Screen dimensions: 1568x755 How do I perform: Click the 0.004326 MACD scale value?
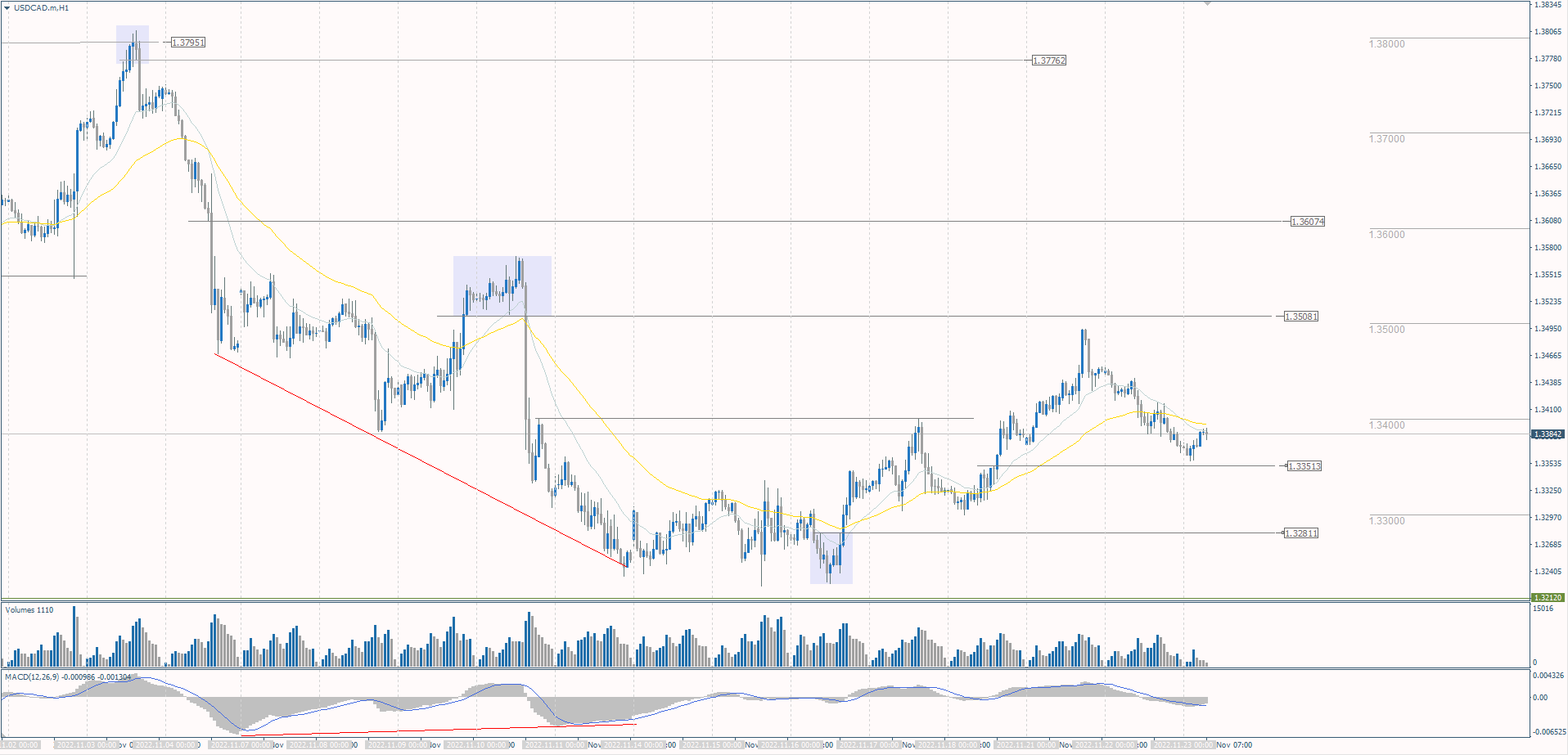(x=1548, y=676)
